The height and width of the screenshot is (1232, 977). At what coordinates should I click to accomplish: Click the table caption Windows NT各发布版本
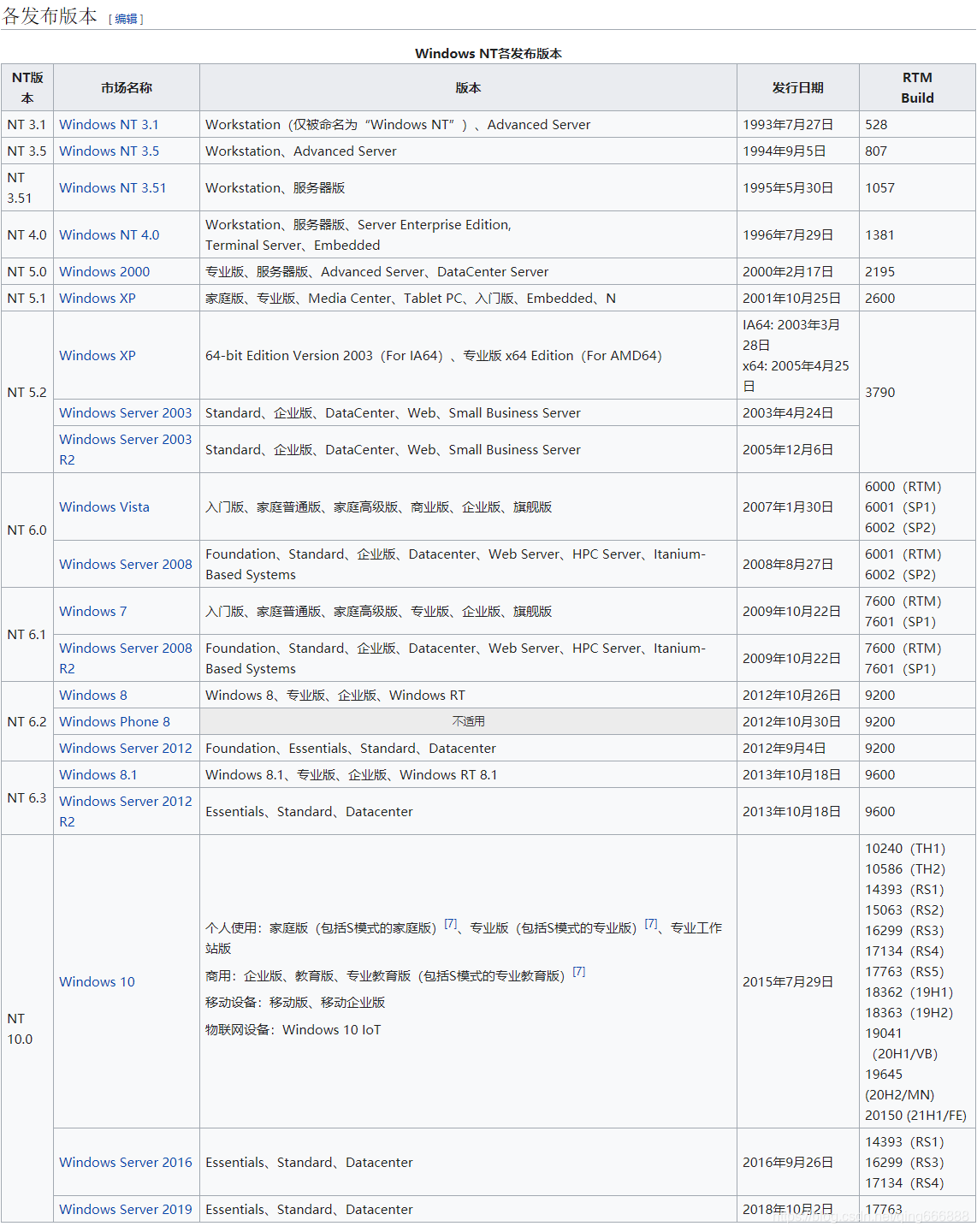[x=488, y=53]
